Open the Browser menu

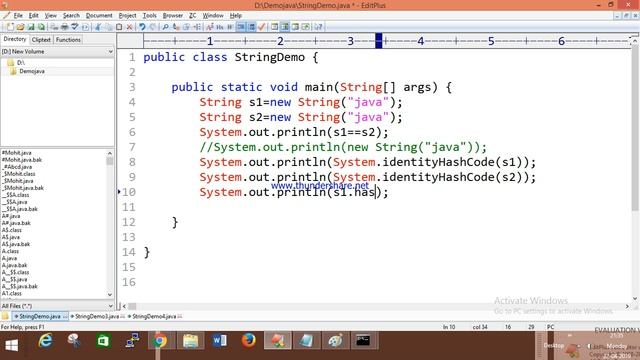pos(173,16)
